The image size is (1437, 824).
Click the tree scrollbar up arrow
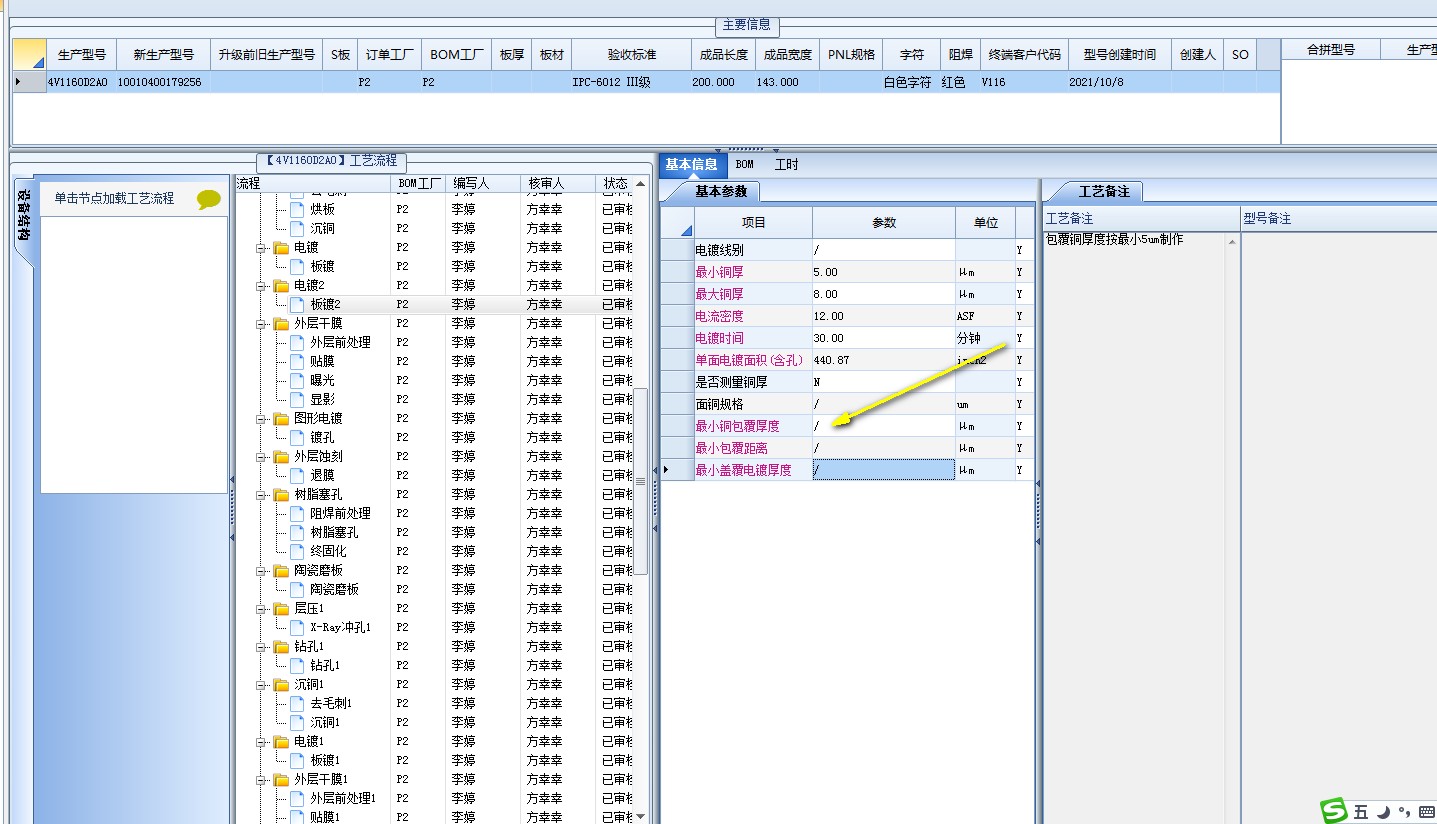pos(641,184)
